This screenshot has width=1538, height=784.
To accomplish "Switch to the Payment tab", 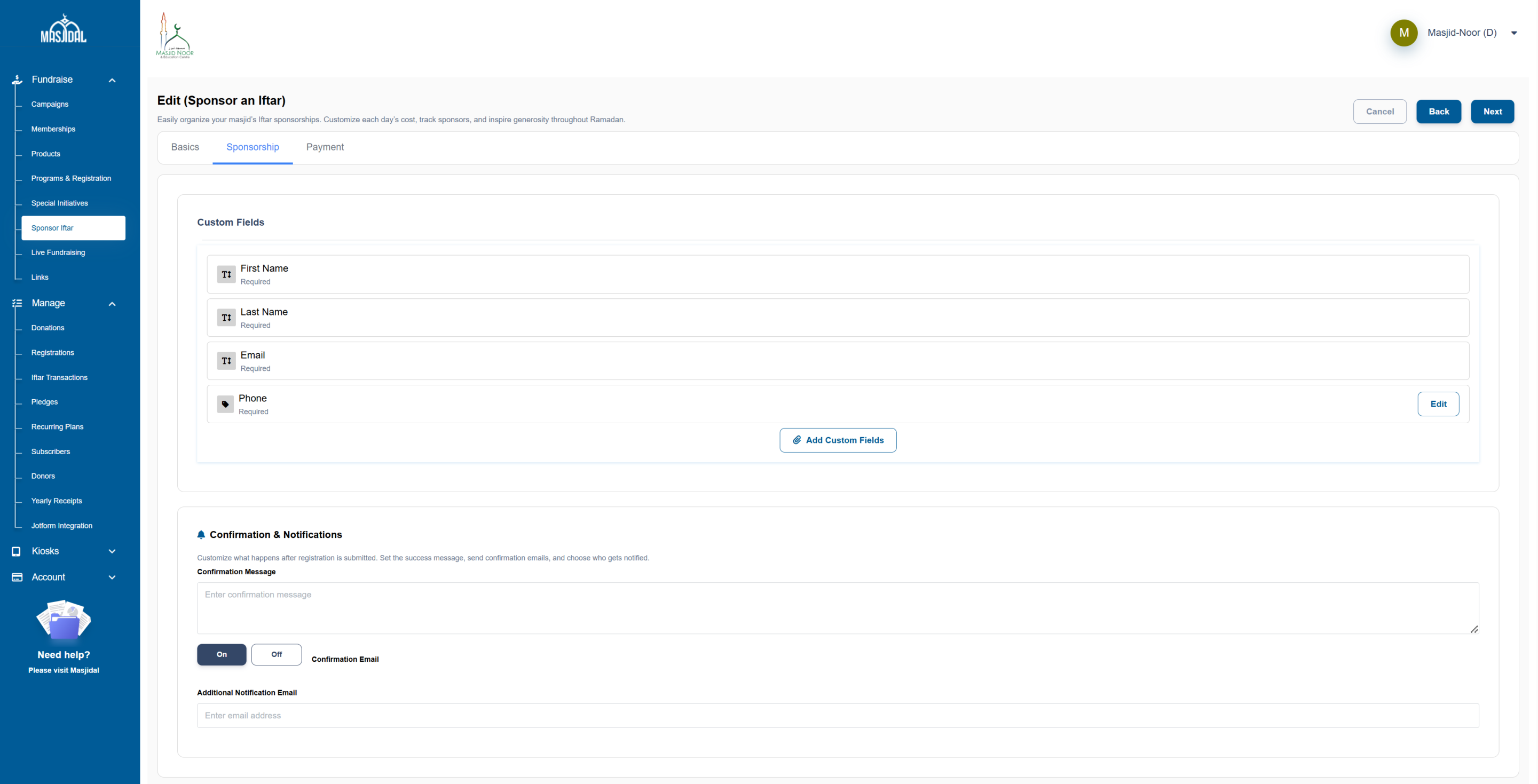I will coord(325,147).
